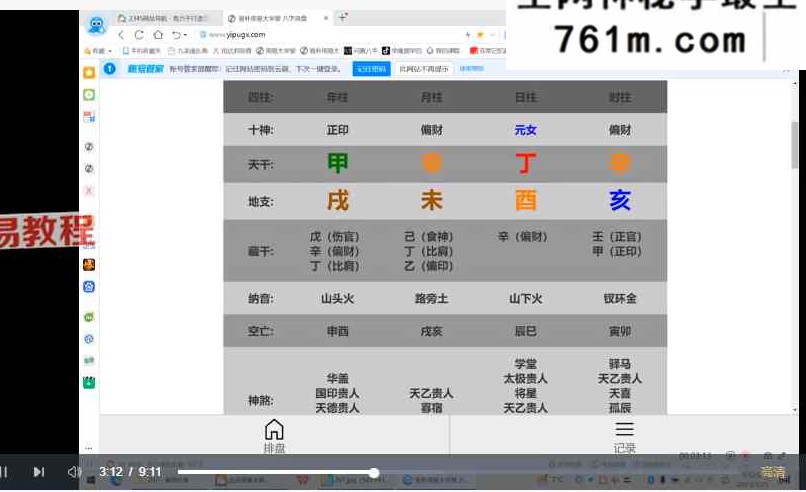Open the orange sidebar icon at top
The image size is (806, 492).
click(x=89, y=72)
